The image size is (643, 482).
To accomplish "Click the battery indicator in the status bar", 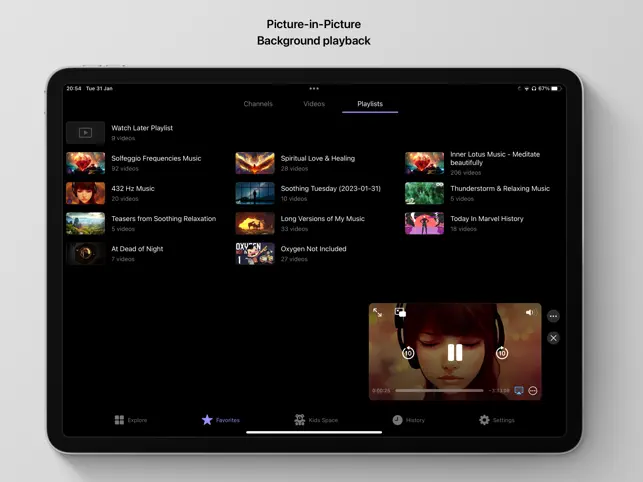I will click(555, 89).
